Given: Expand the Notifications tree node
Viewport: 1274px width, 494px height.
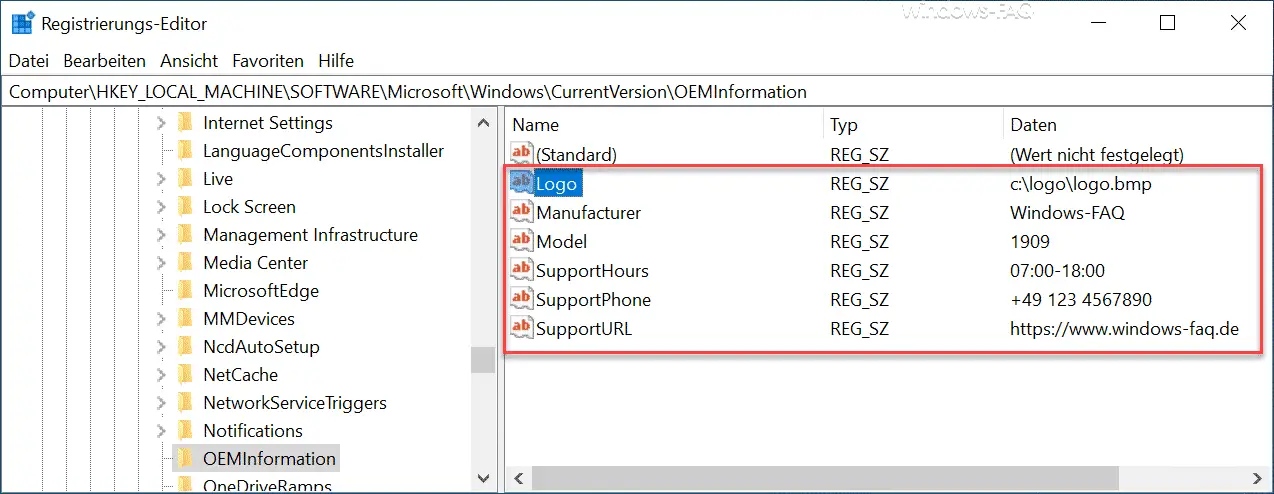Looking at the screenshot, I should pyautogui.click(x=162, y=431).
